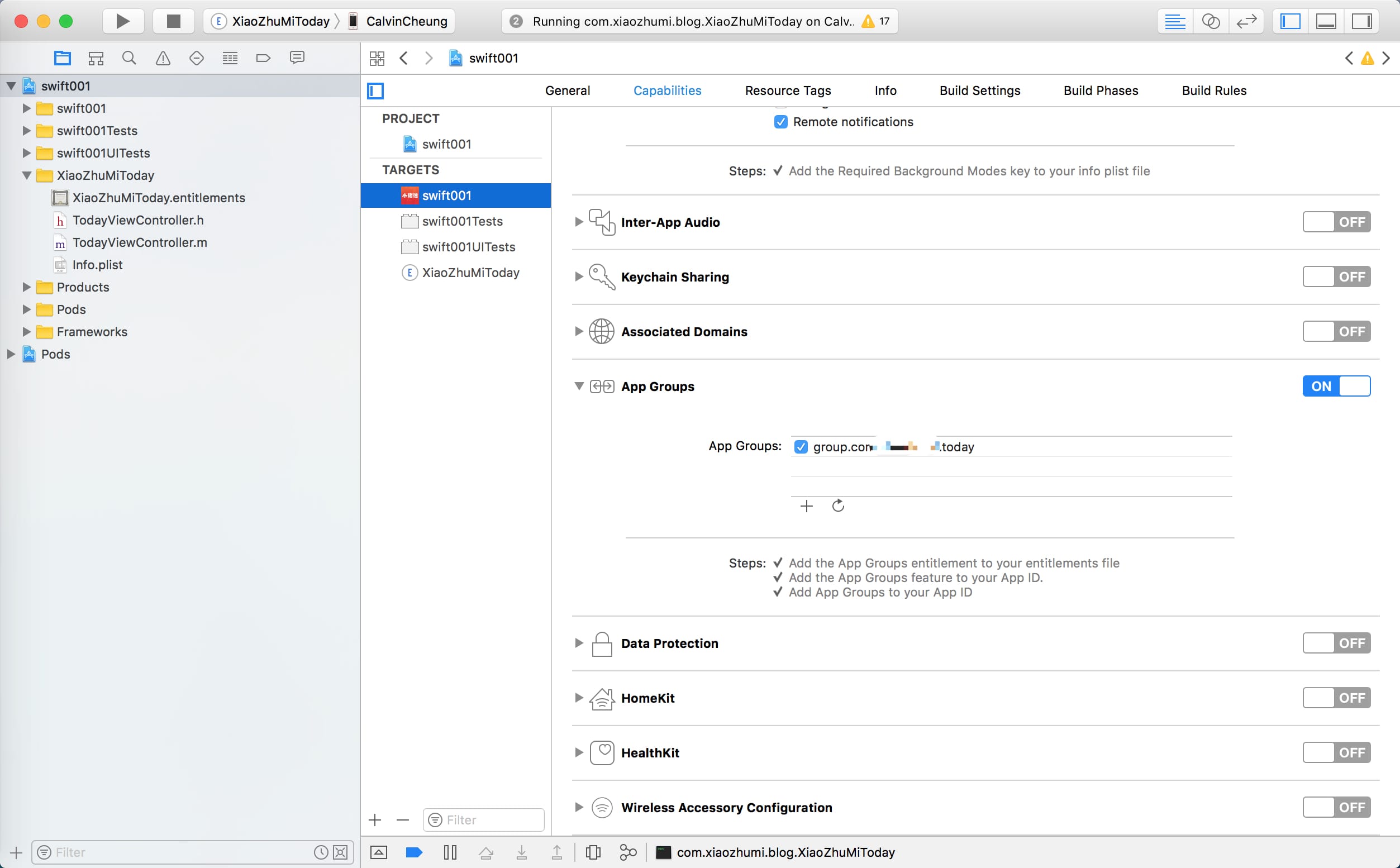
Task: Open the Breakpoint navigator icon
Action: coord(264,58)
